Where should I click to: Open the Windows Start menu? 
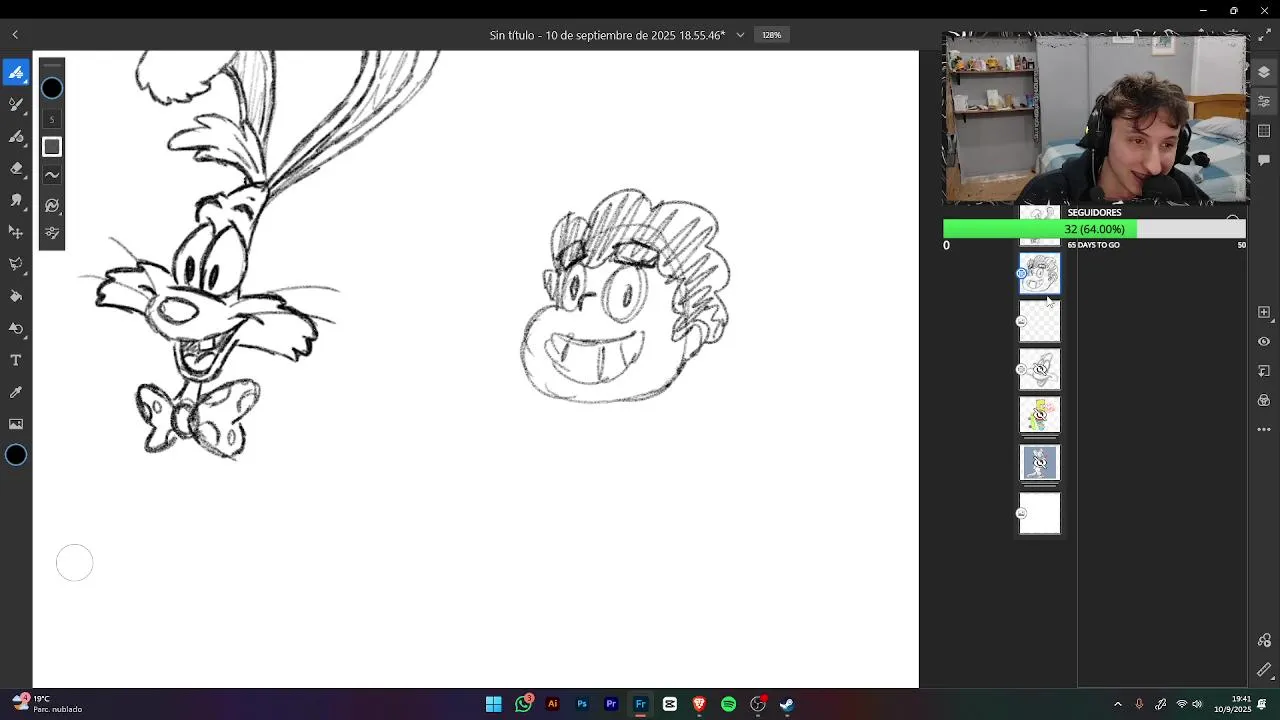[x=494, y=704]
